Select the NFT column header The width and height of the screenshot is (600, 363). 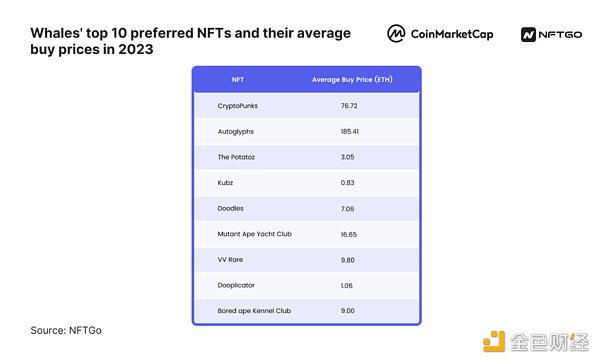click(x=238, y=80)
